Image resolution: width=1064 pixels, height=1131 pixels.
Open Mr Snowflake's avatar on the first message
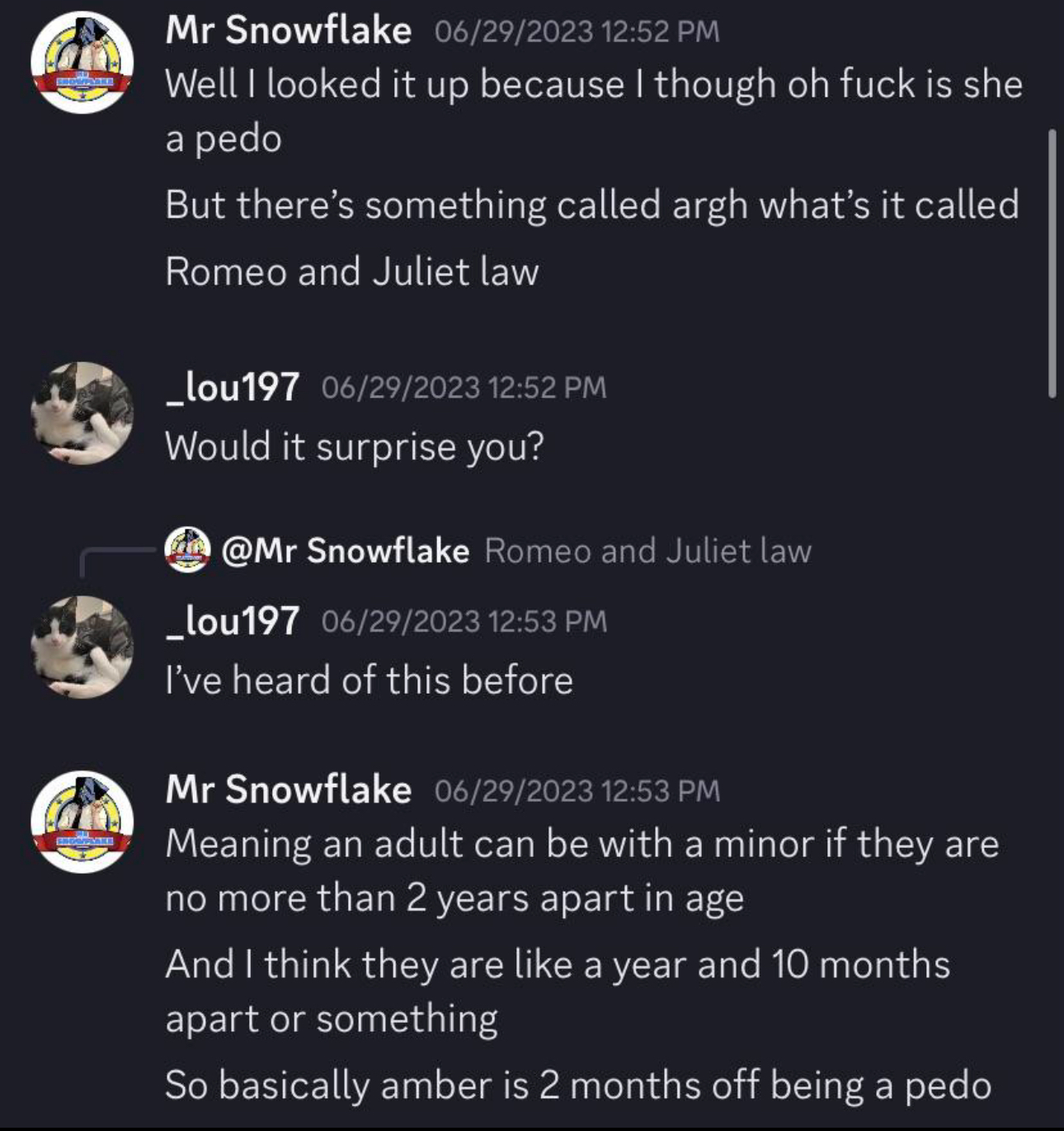click(82, 63)
